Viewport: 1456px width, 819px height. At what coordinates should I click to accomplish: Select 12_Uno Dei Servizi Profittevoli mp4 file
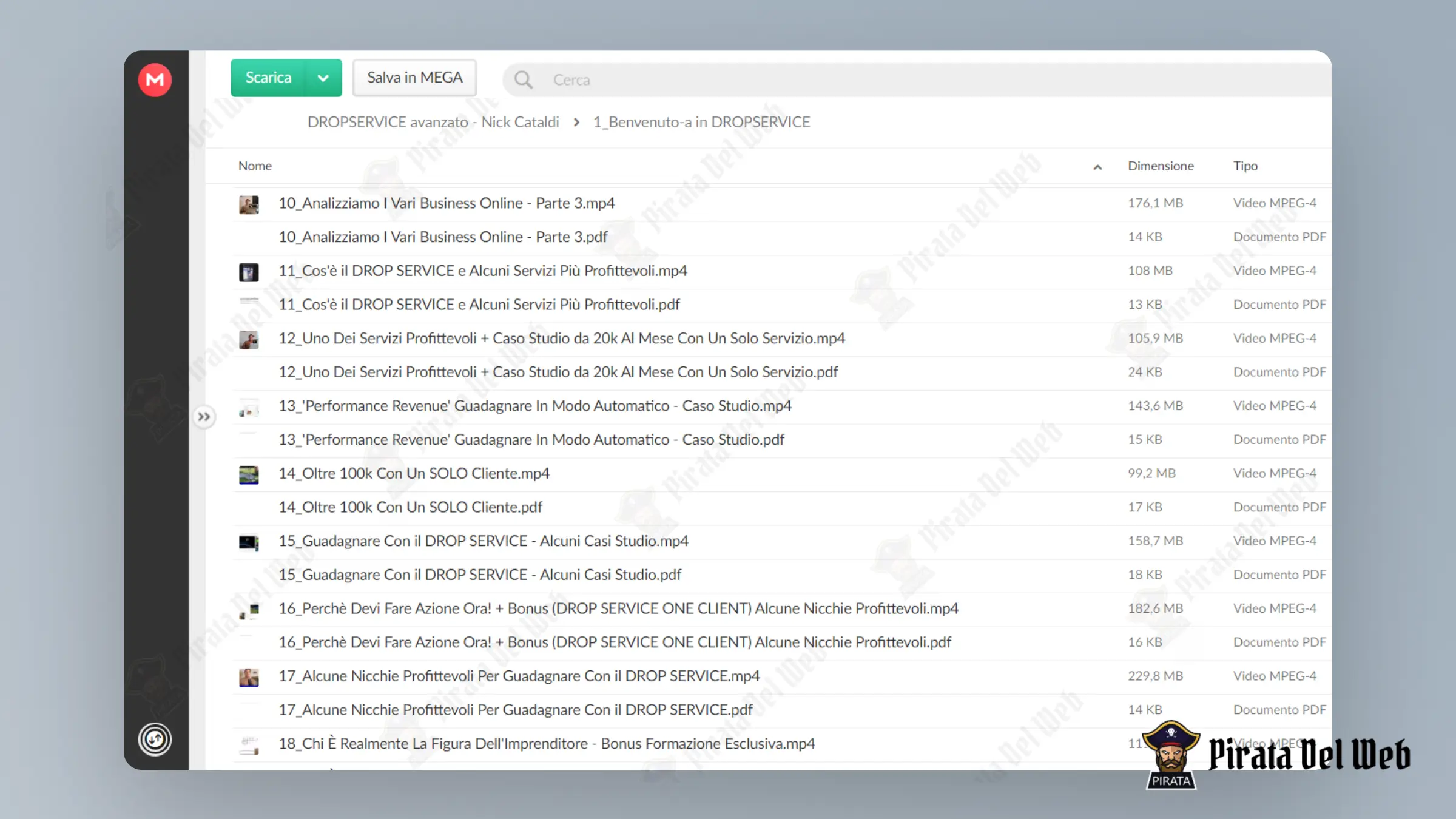[562, 339]
